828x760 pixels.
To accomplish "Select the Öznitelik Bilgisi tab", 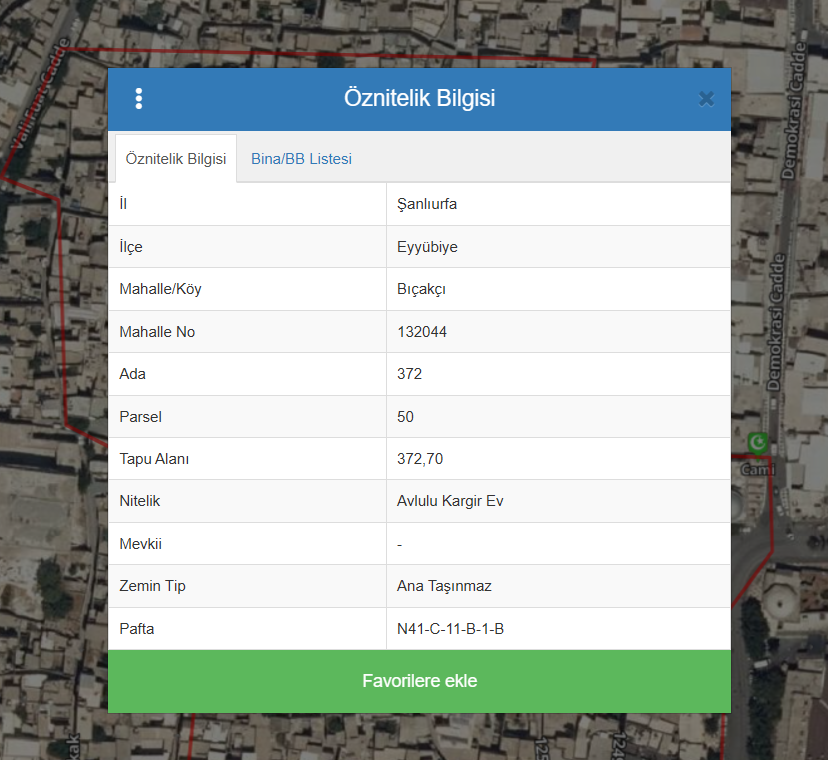I will 176,159.
